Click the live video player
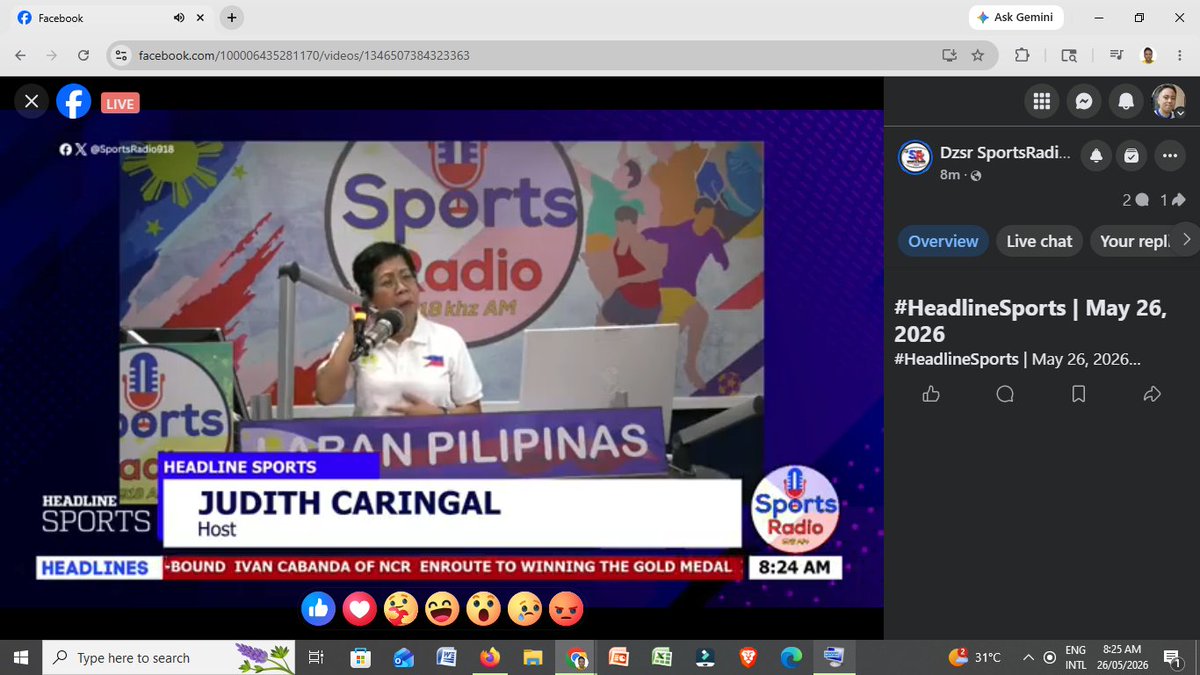Image resolution: width=1200 pixels, height=675 pixels. tap(441, 359)
